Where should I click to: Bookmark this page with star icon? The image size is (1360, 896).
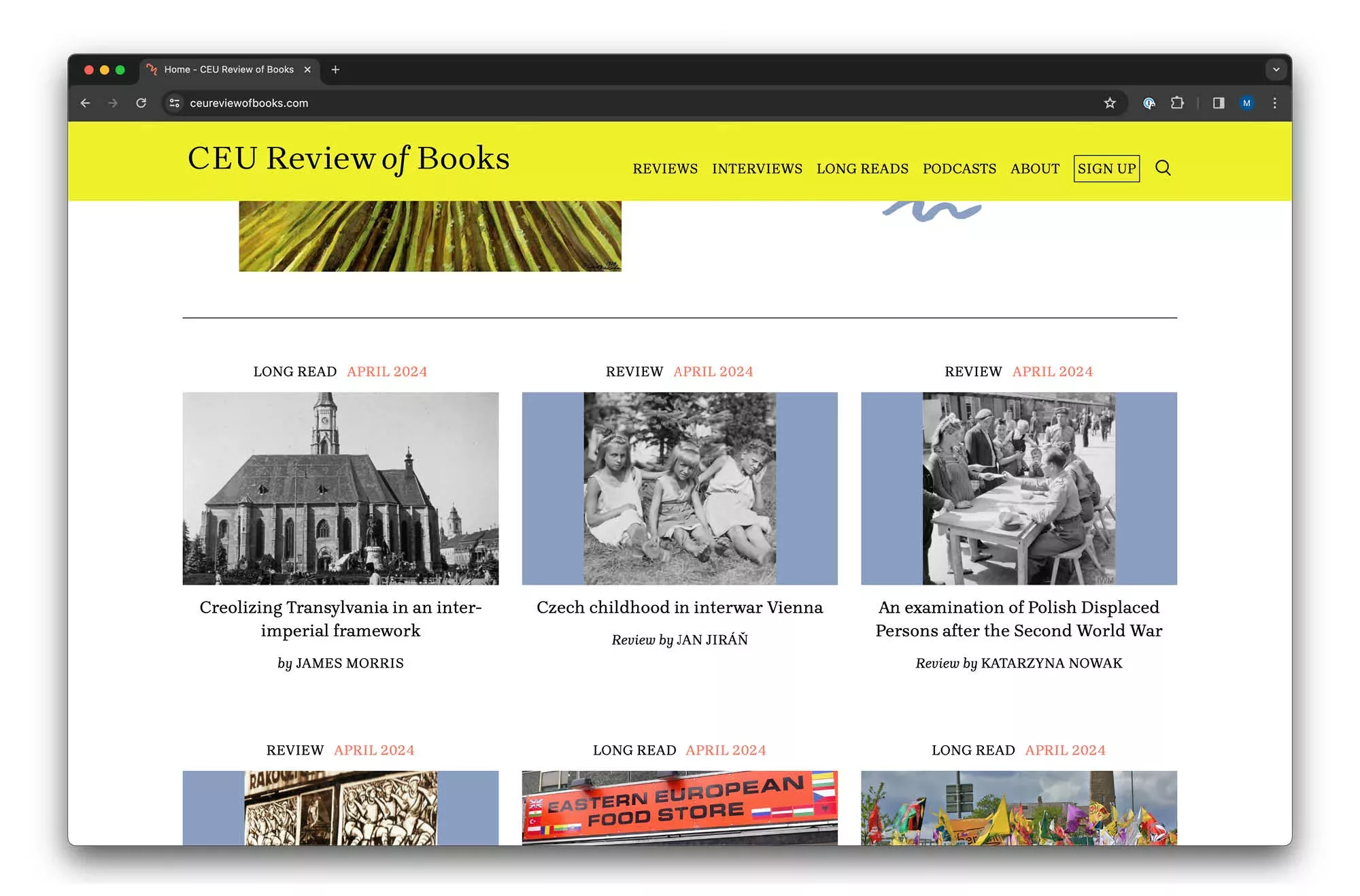click(1110, 103)
